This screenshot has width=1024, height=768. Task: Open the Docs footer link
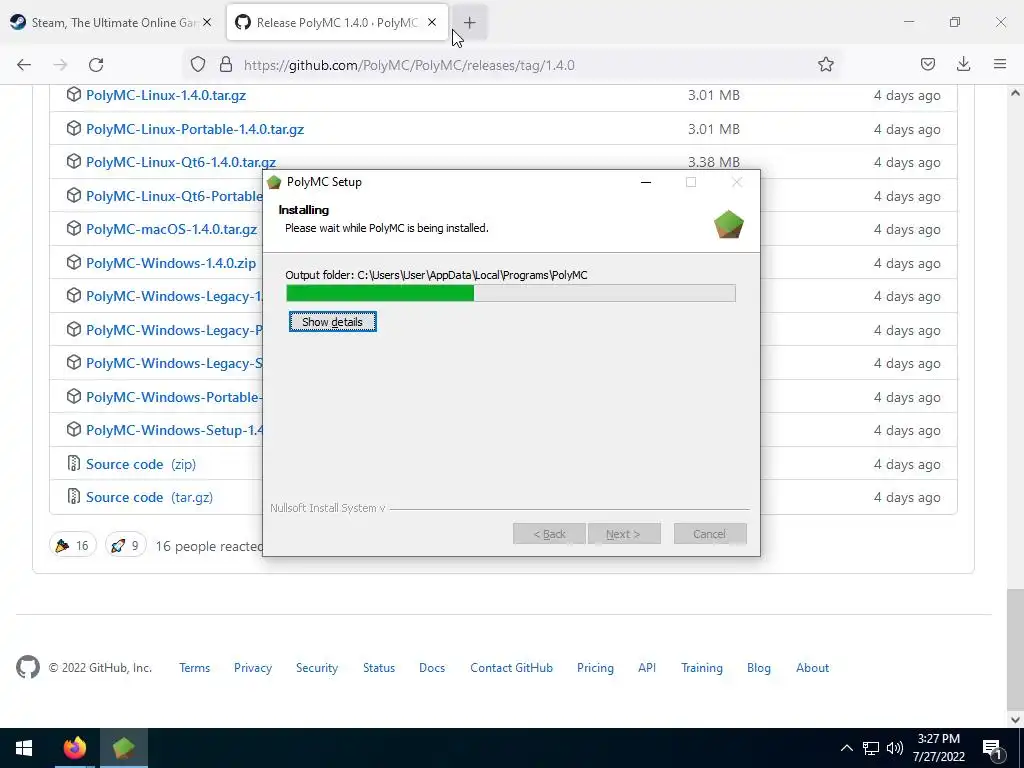[432, 668]
